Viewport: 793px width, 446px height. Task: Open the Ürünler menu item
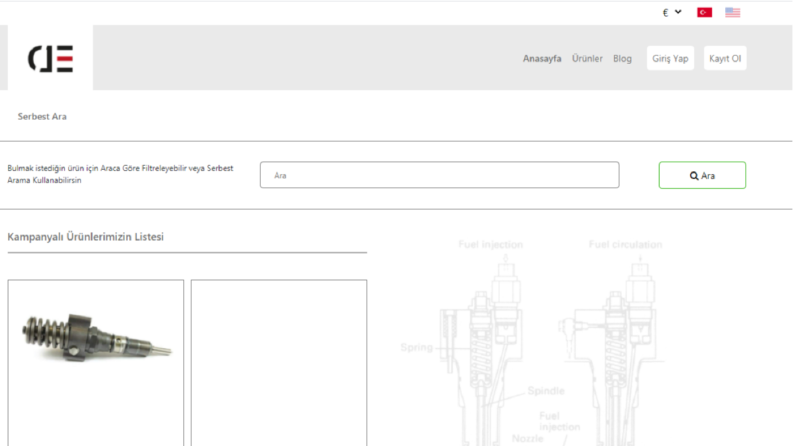(x=587, y=59)
